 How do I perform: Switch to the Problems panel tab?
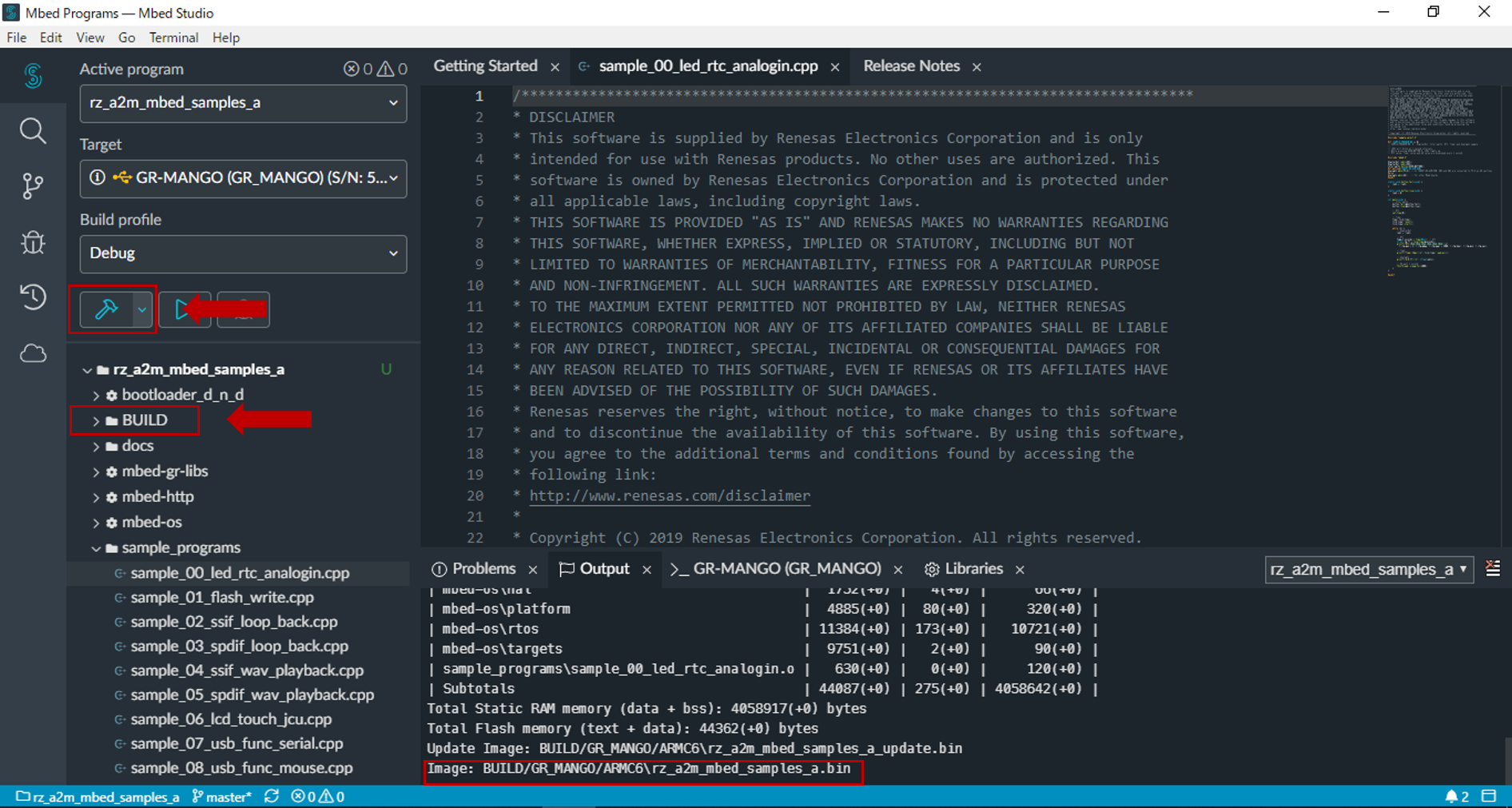point(483,569)
